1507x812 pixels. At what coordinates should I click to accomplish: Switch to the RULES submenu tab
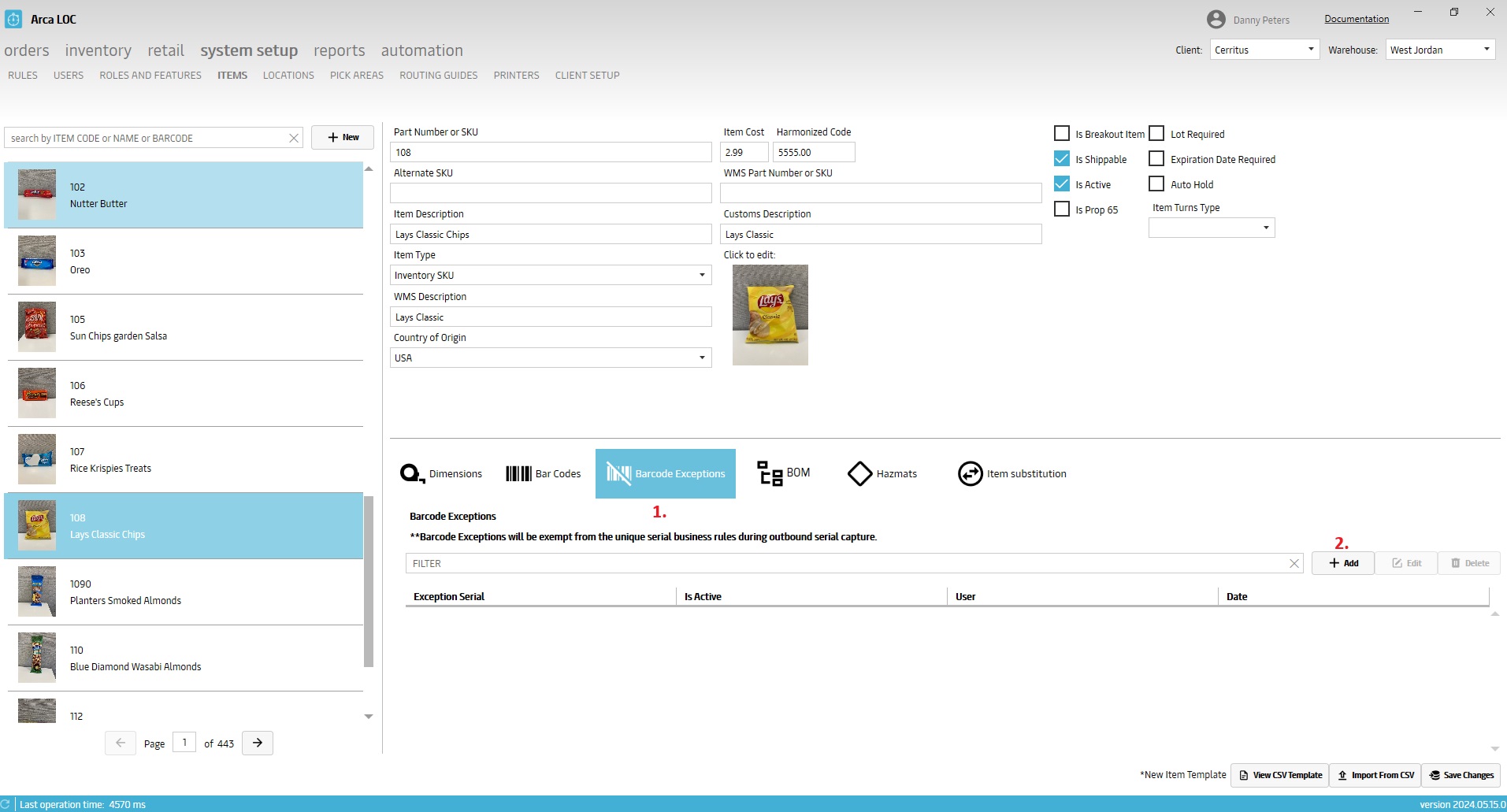[x=23, y=76]
